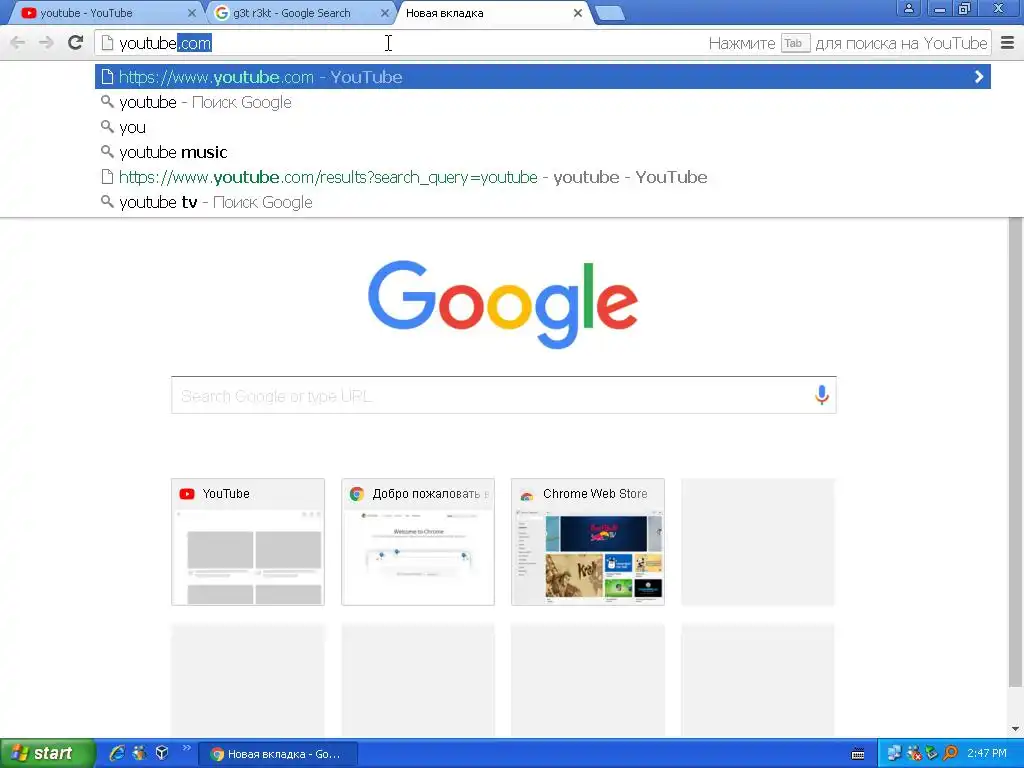Click the scrollbar down arrow
This screenshot has height=768, width=1024.
(x=1016, y=729)
